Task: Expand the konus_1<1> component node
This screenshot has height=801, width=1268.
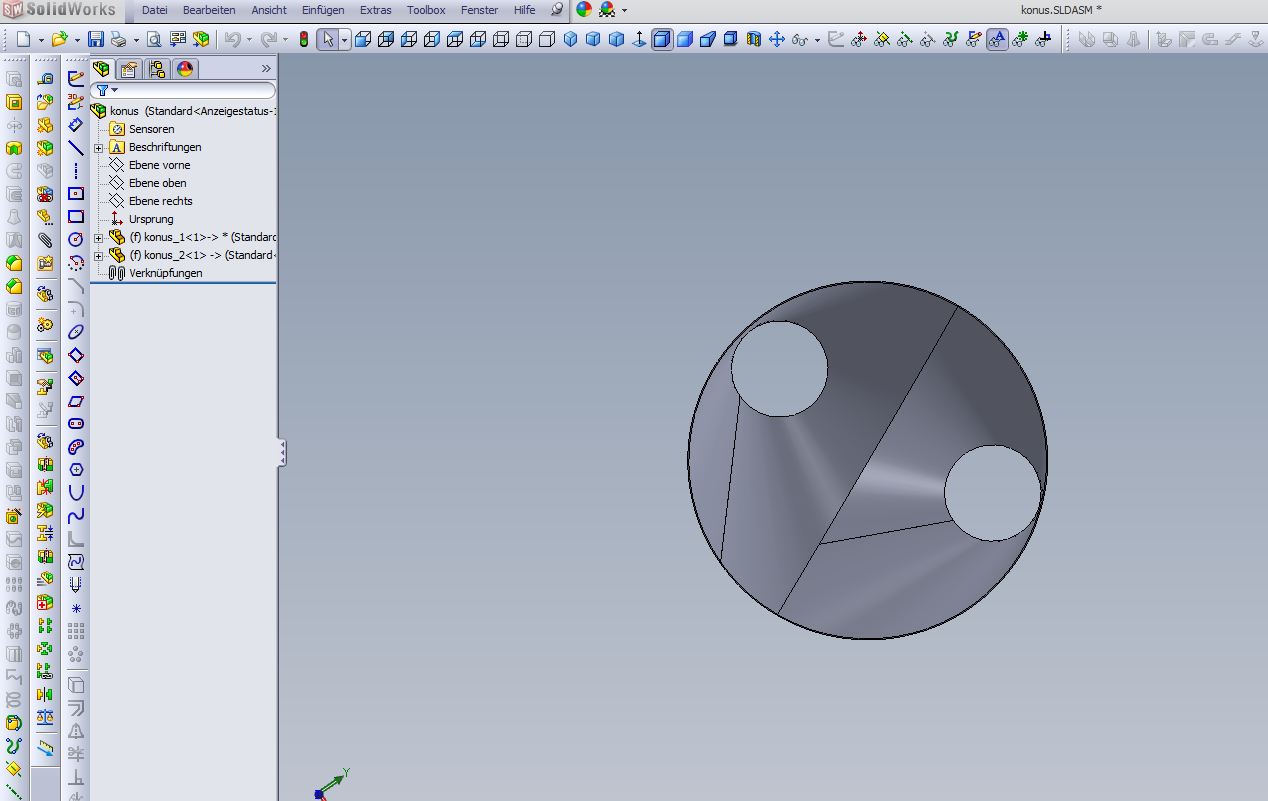Action: point(98,238)
